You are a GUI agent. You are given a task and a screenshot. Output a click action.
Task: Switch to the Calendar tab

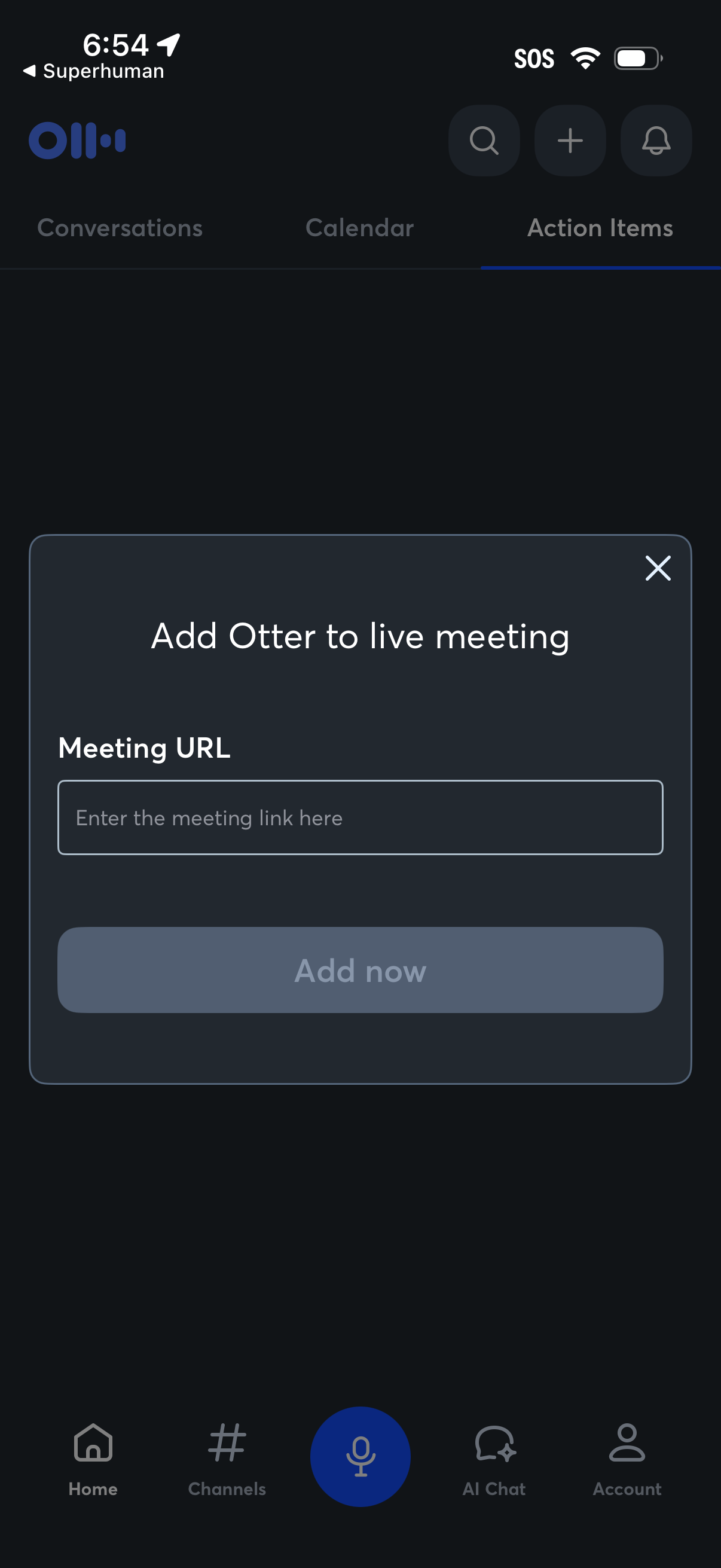359,228
